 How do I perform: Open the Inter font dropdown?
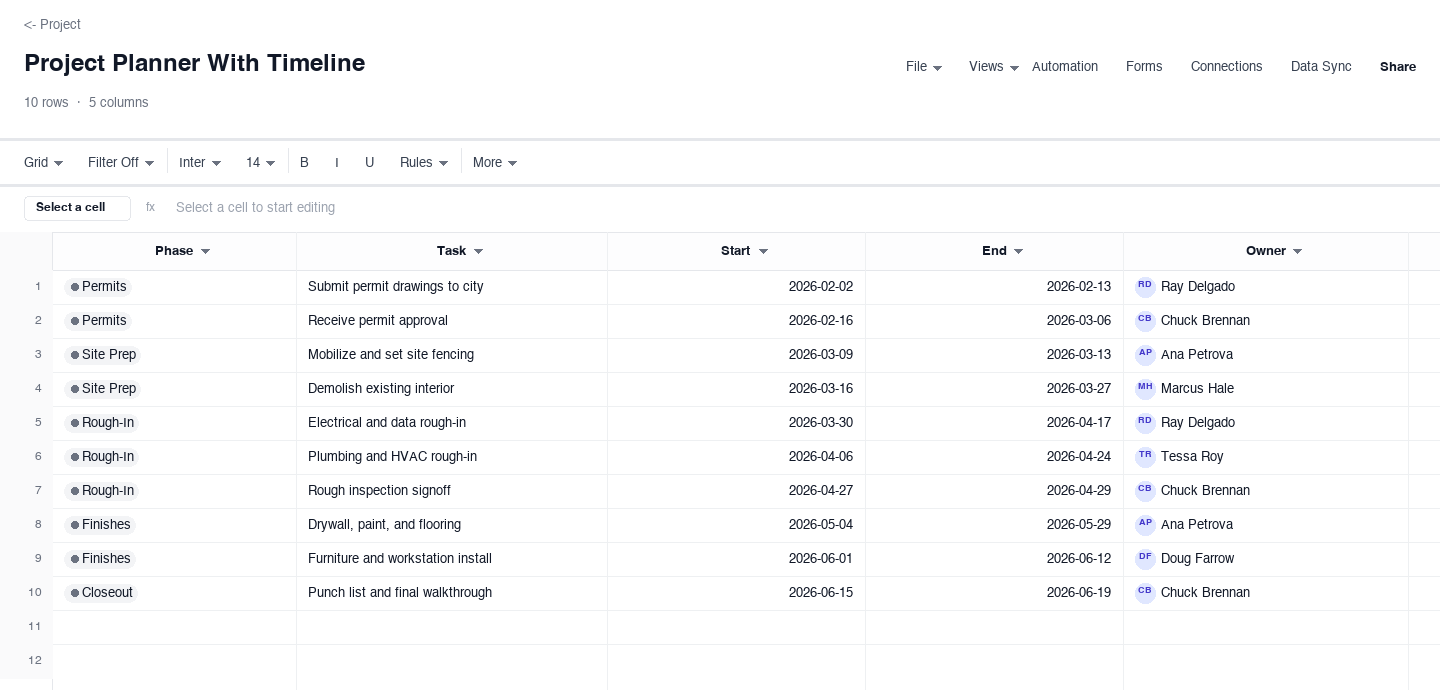200,162
